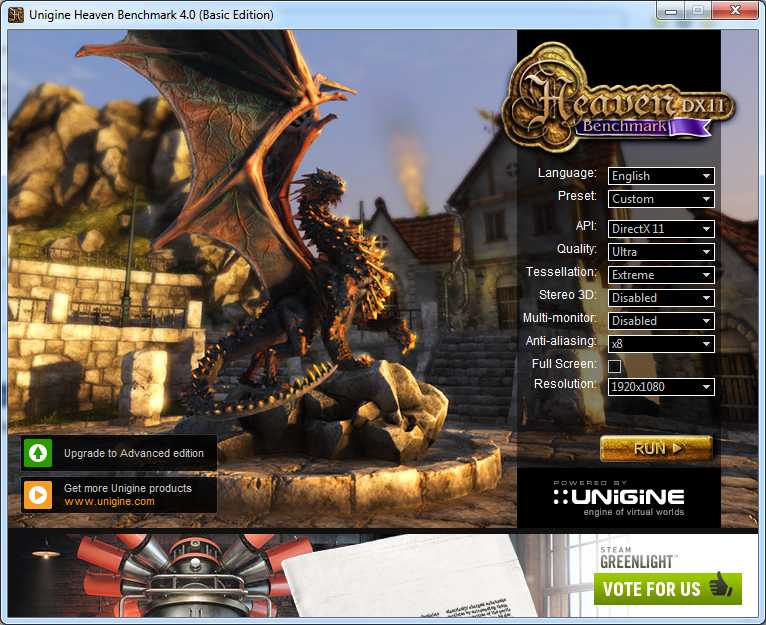Minimize the Heaven Benchmark window
766x625 pixels.
pos(671,11)
